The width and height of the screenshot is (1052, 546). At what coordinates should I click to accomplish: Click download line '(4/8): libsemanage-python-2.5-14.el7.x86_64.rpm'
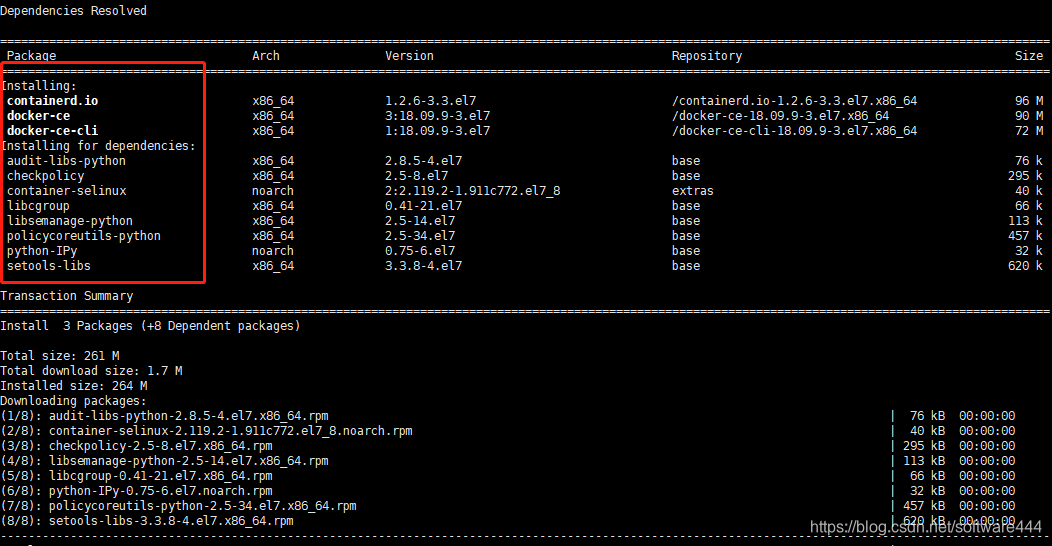tap(164, 461)
